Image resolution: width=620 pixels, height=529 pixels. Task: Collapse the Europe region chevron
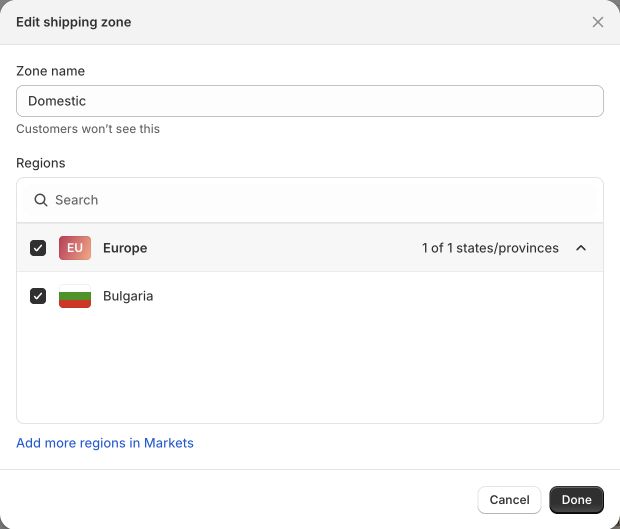click(580, 248)
